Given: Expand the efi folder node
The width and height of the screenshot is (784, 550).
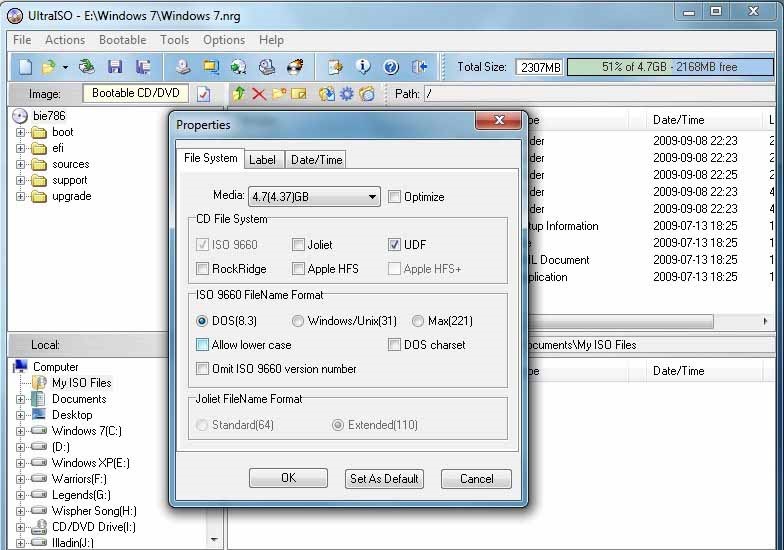Looking at the screenshot, I should tap(20, 148).
